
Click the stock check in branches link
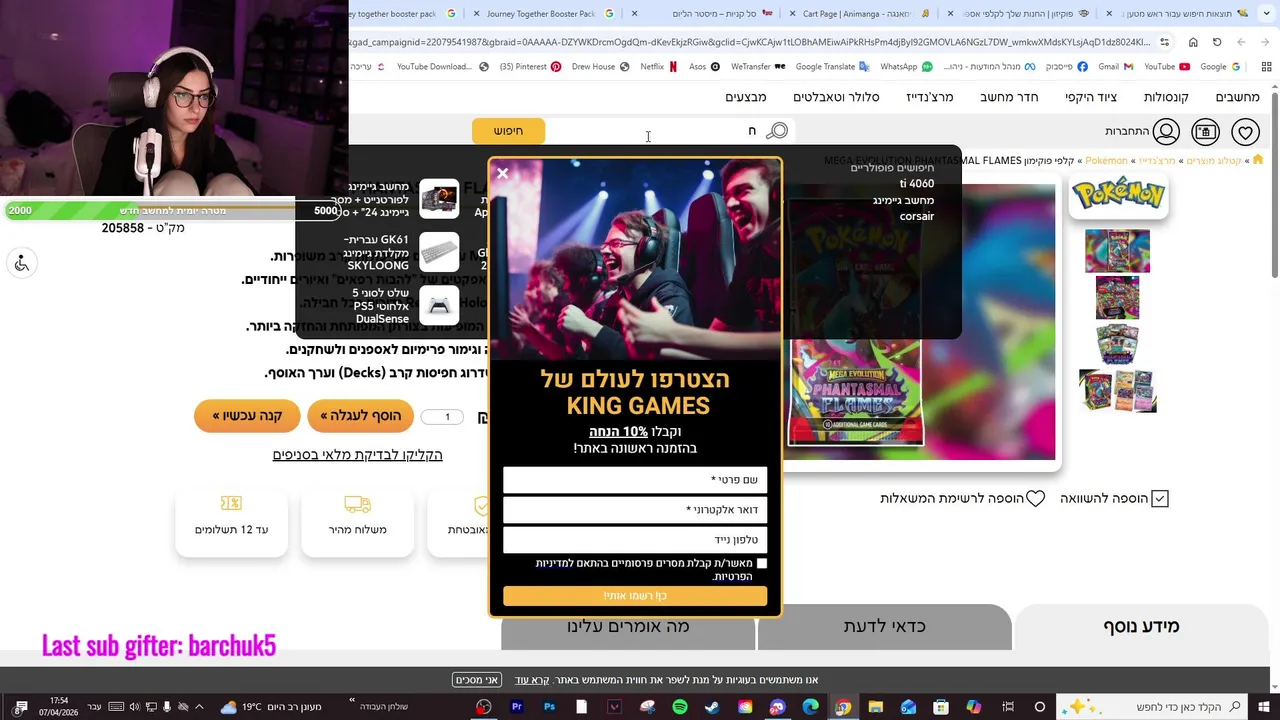click(357, 455)
